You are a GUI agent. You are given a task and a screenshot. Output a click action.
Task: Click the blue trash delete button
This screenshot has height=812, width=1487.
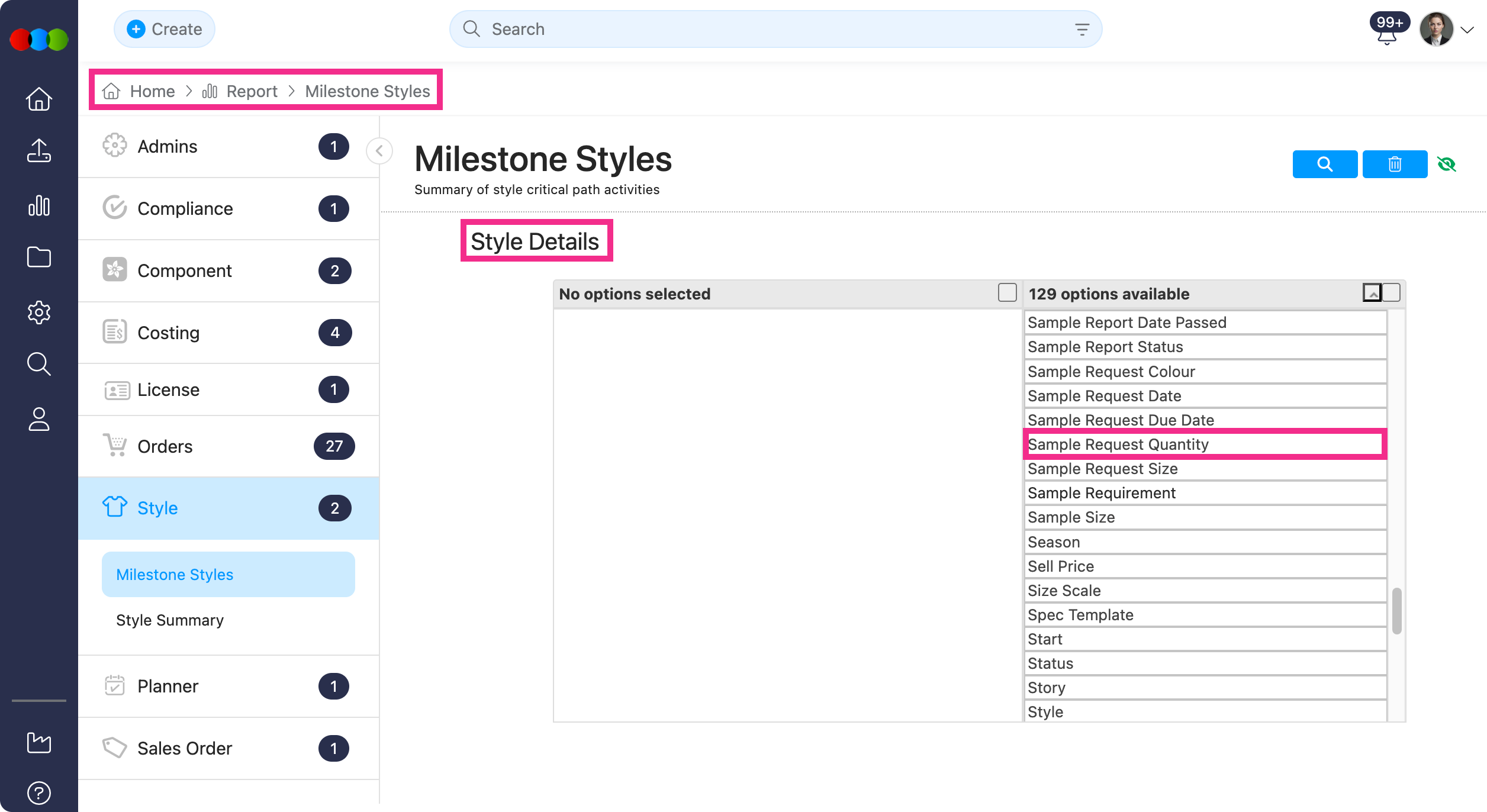tap(1395, 164)
